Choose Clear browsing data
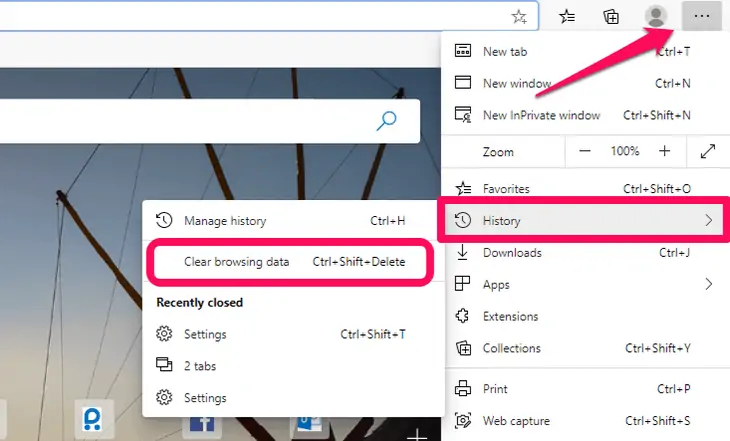730x441 pixels. (237, 262)
